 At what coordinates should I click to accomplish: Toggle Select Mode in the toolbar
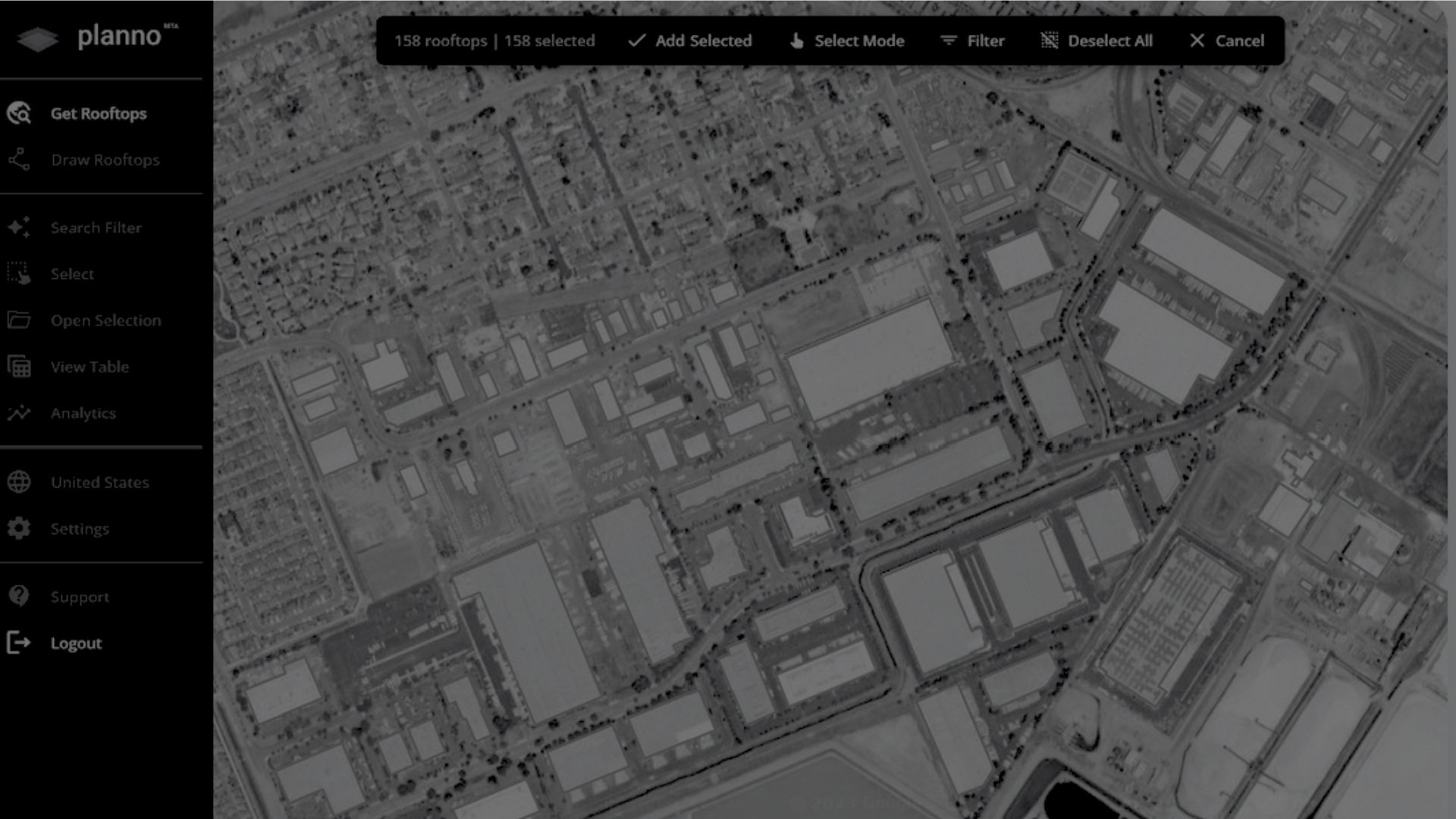pos(847,41)
